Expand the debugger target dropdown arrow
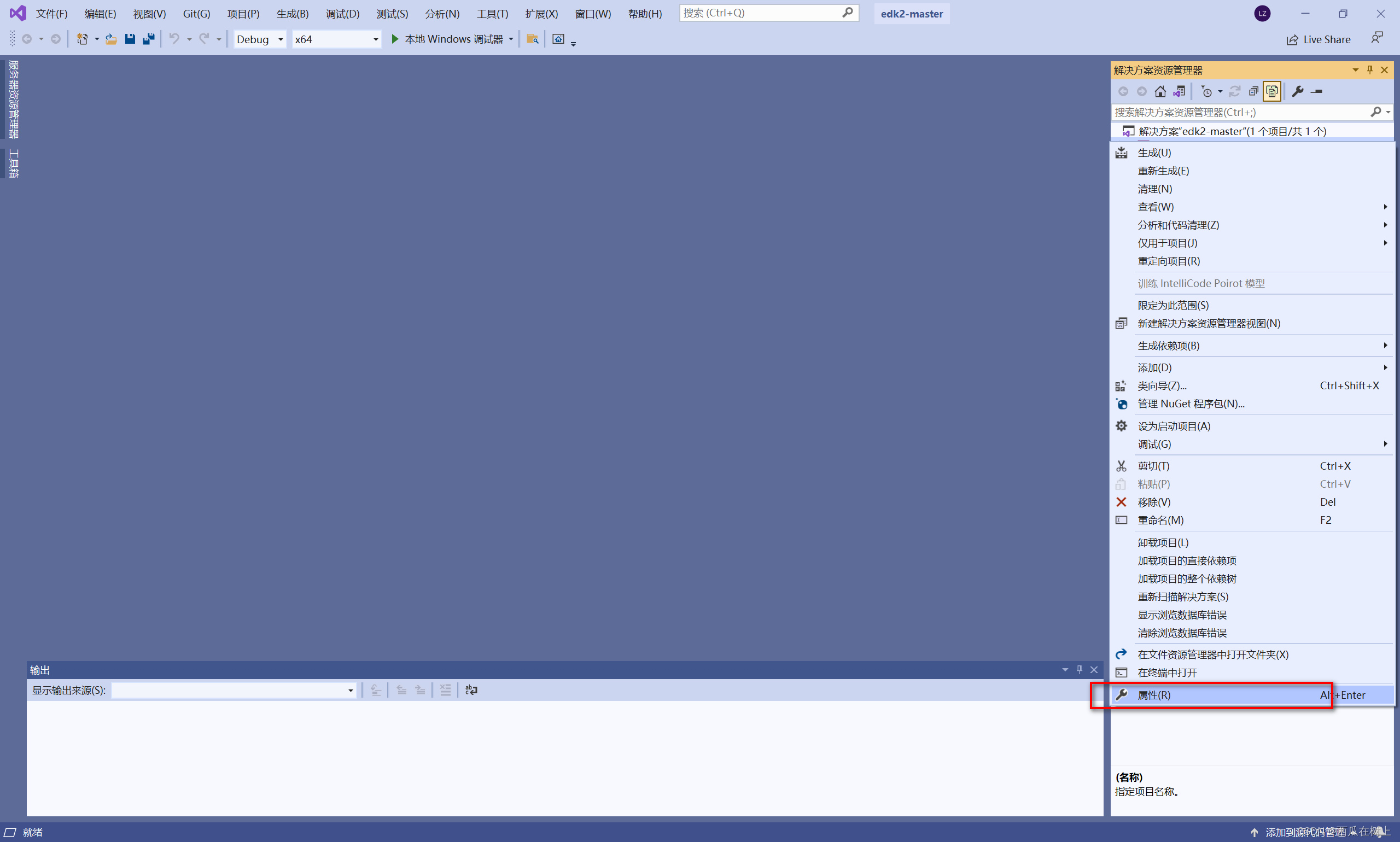The image size is (1400, 842). 511,39
